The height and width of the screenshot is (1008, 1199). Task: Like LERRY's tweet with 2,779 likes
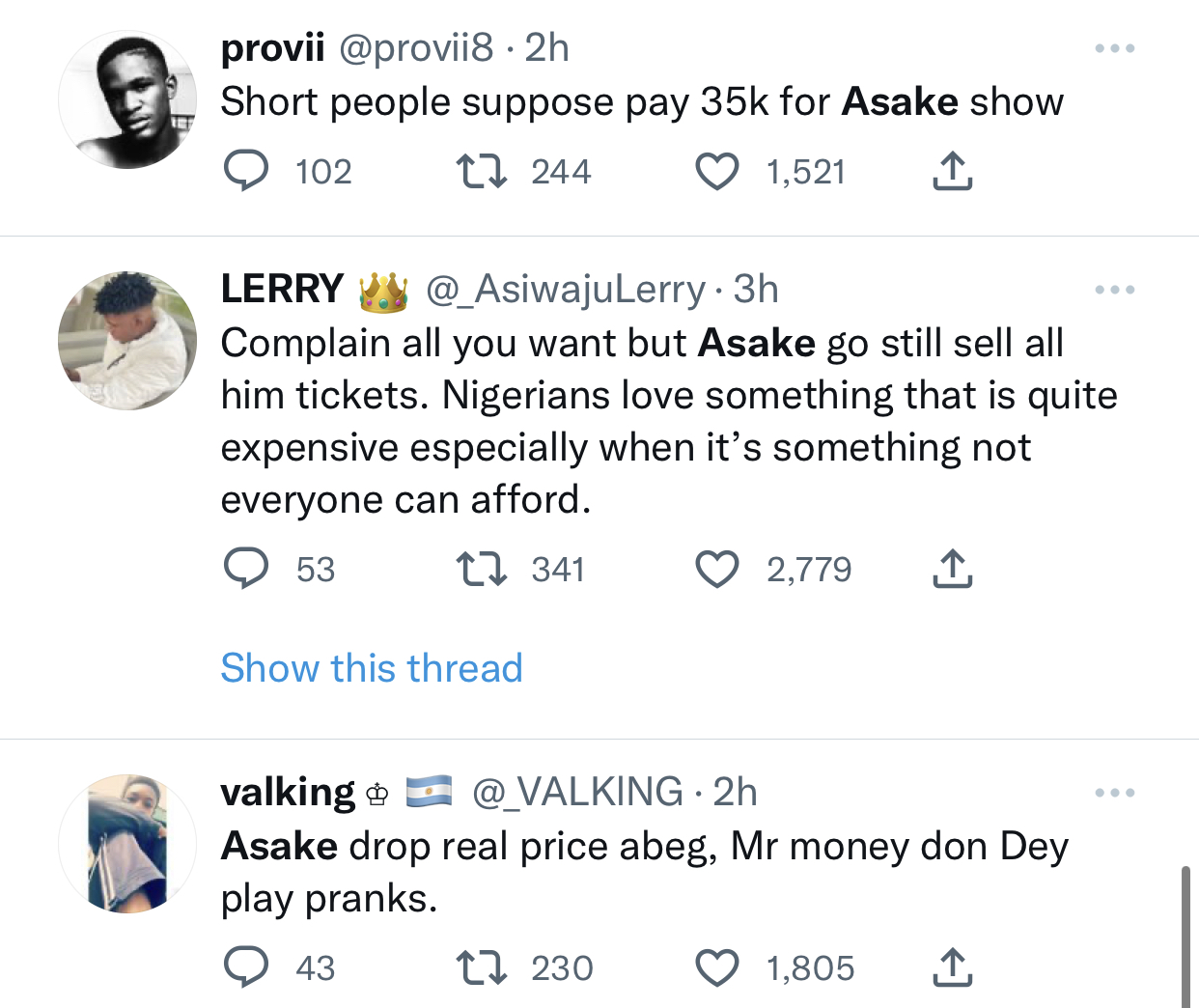[x=717, y=569]
